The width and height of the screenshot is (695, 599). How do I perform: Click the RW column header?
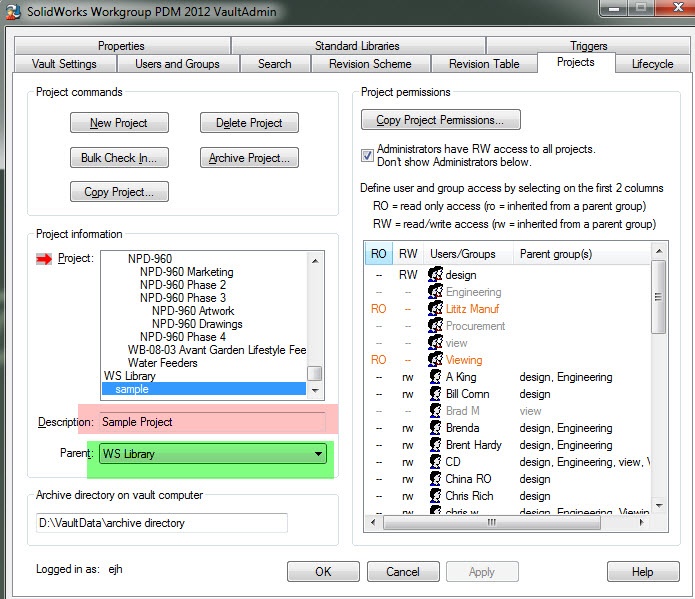(408, 254)
